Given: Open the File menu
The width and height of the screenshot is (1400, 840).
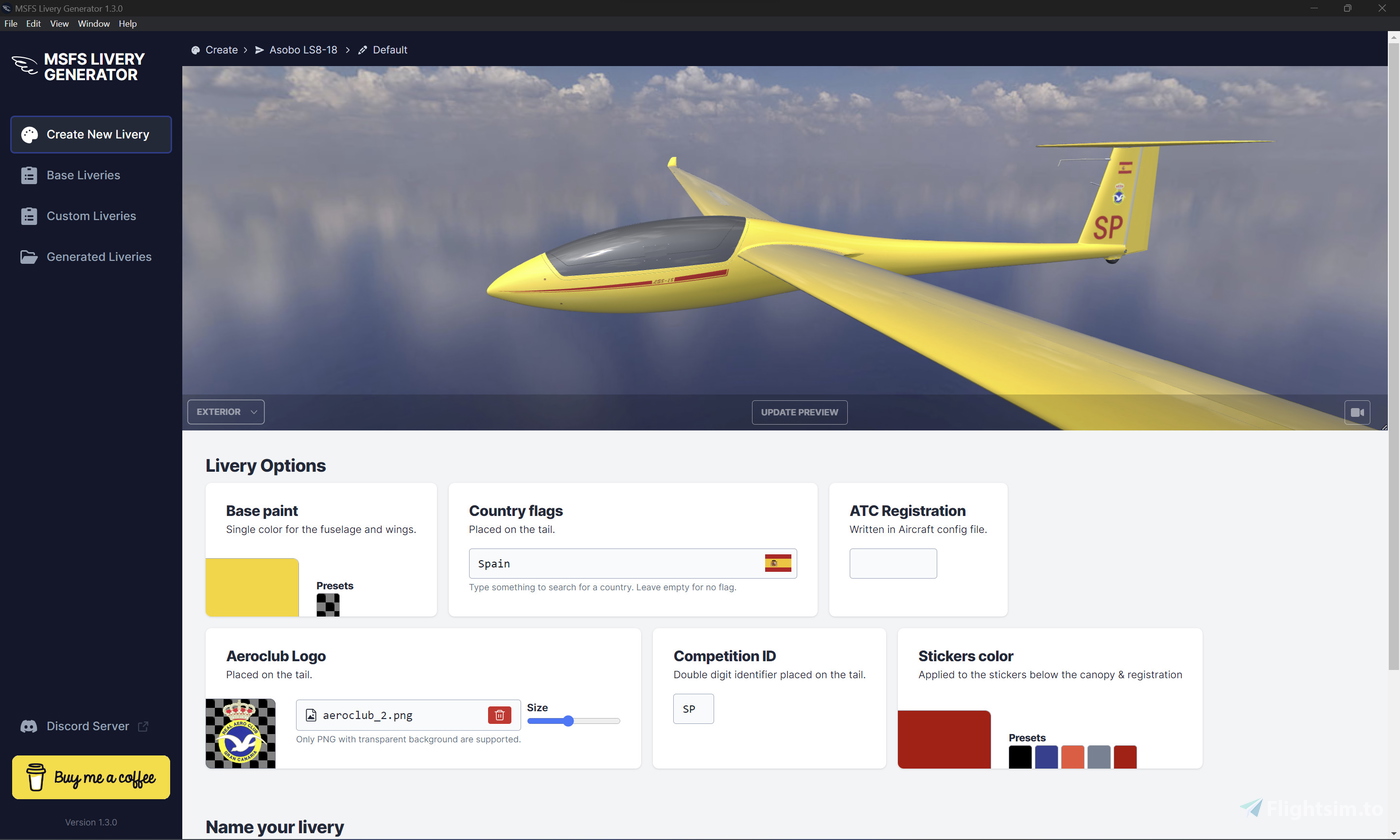Looking at the screenshot, I should 10,23.
